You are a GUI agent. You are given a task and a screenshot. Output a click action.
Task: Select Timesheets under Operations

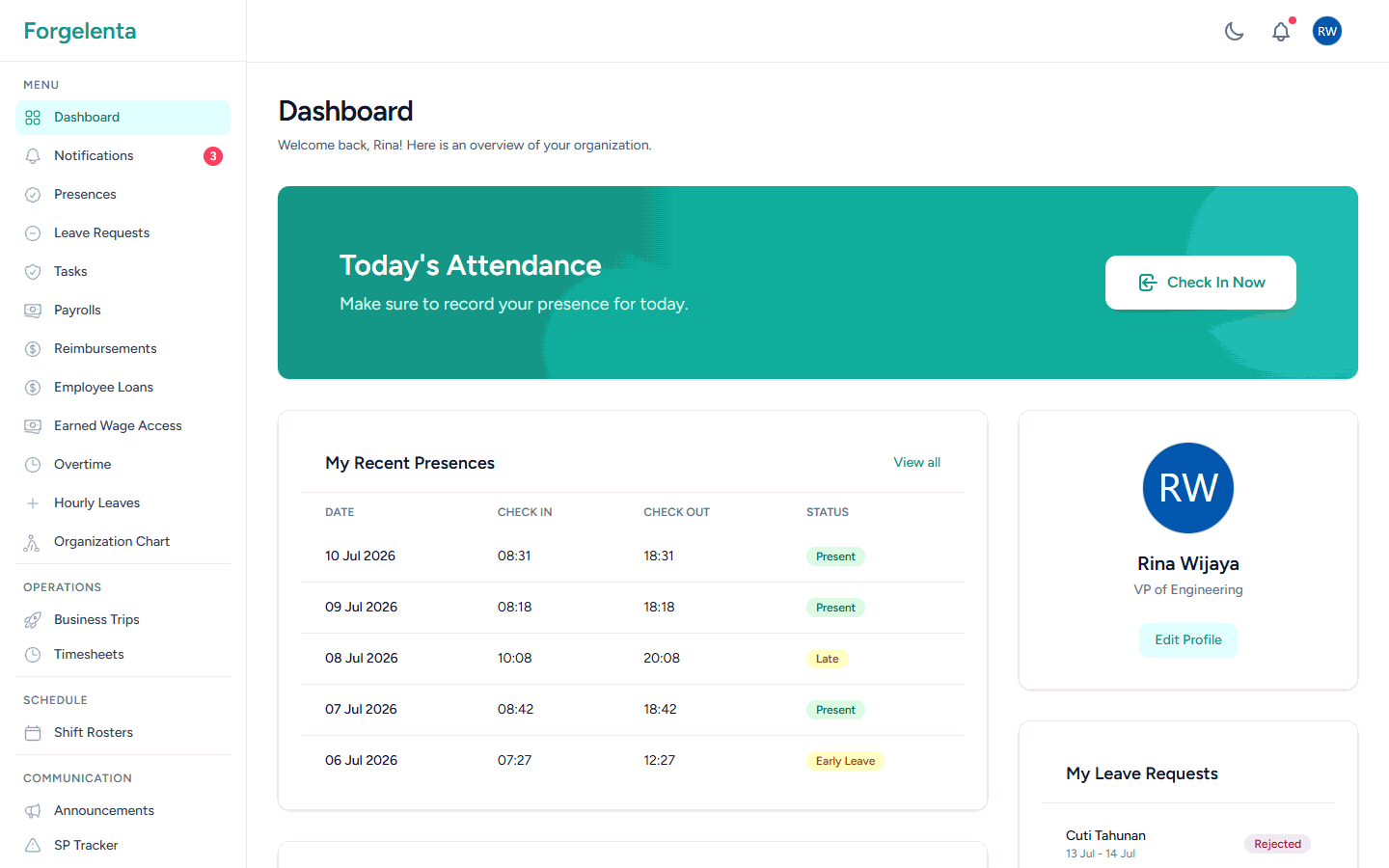coord(123,655)
